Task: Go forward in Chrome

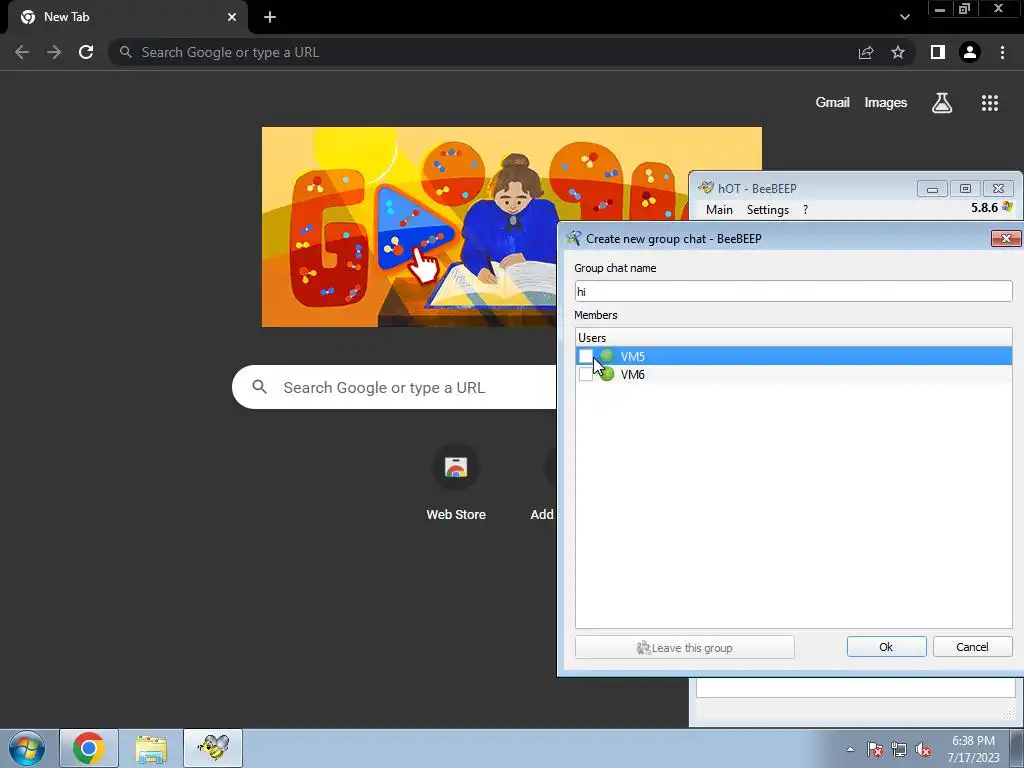Action: click(x=54, y=52)
